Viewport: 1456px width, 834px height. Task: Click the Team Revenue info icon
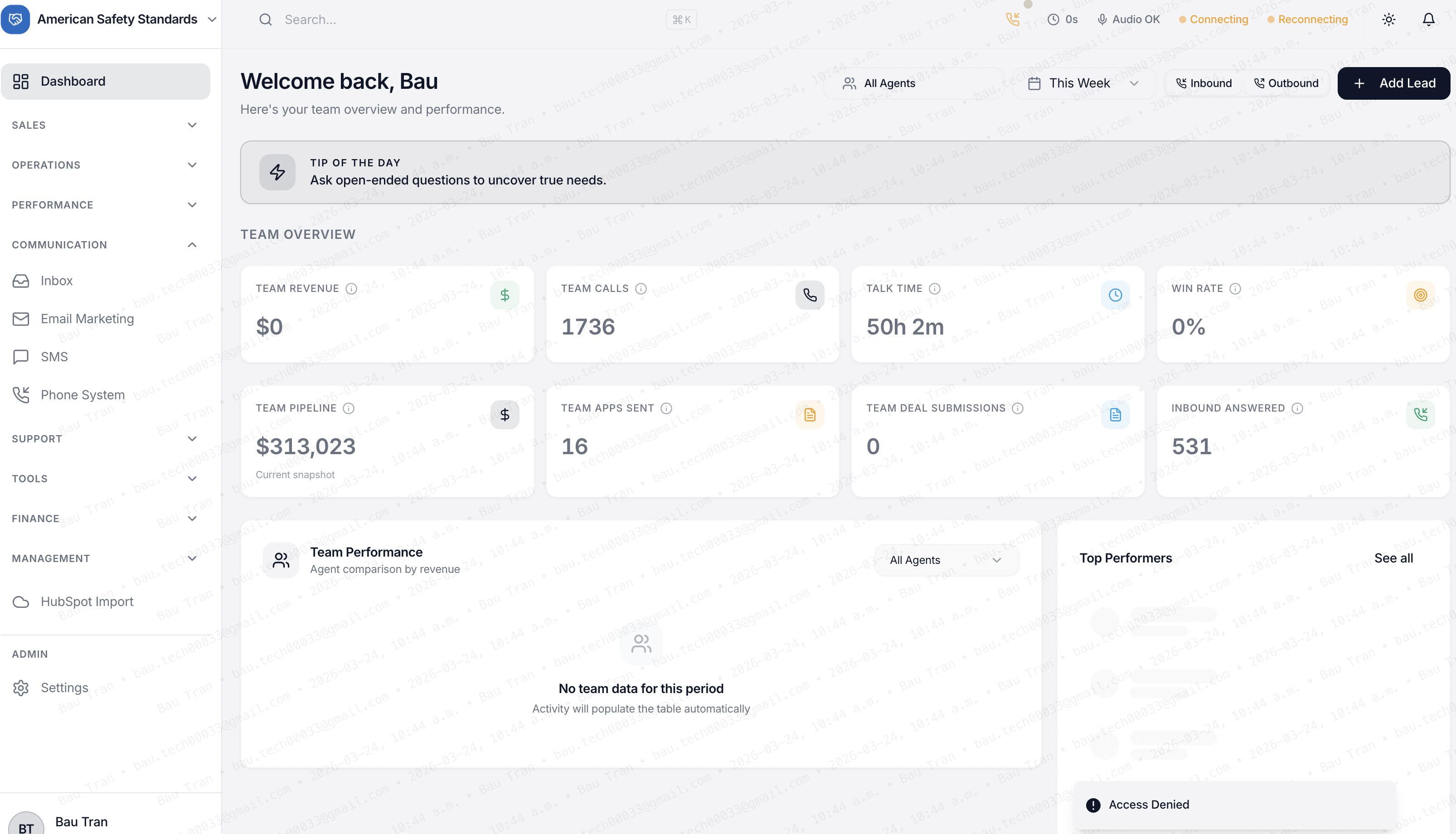(x=351, y=289)
